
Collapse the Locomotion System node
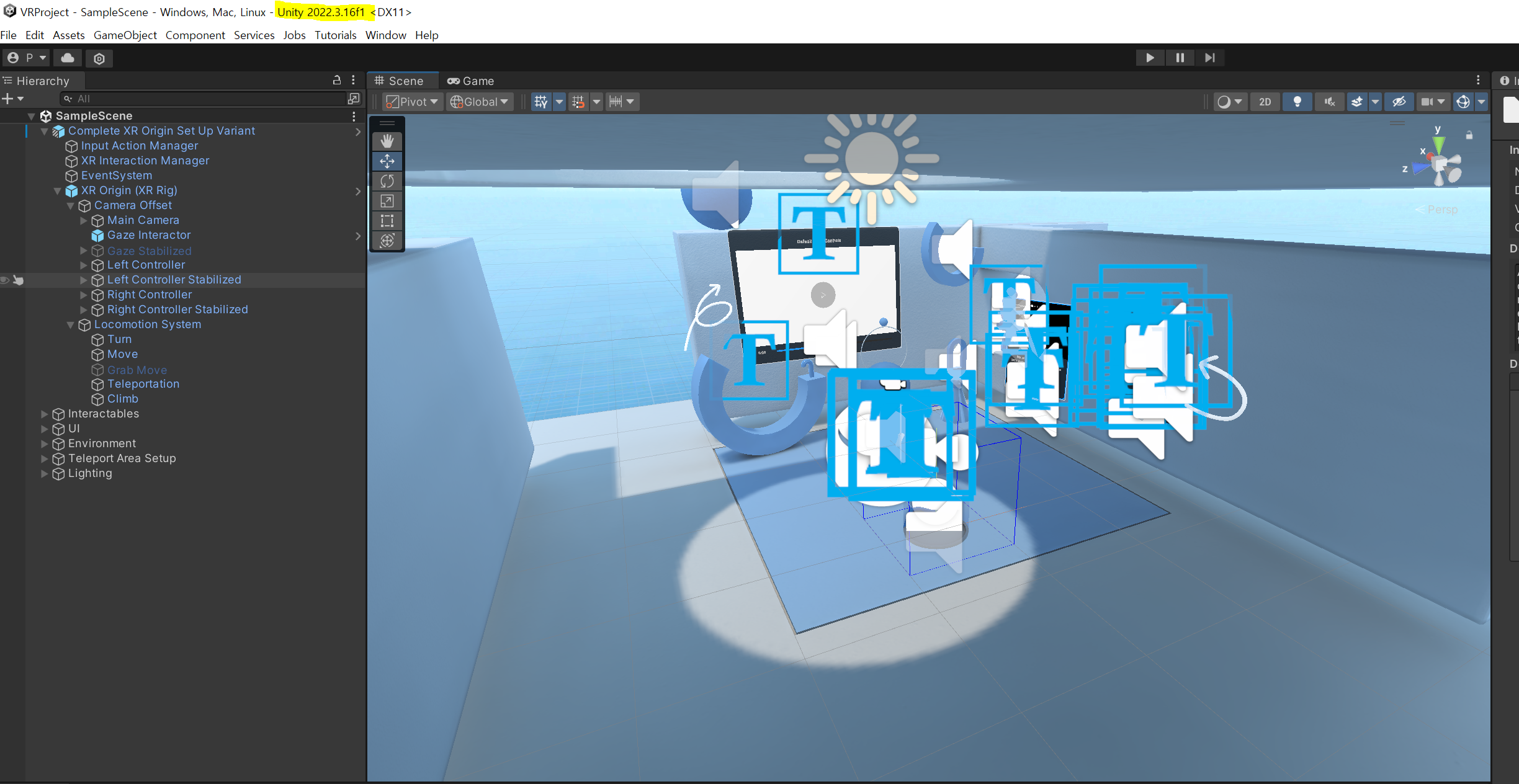[x=70, y=325]
